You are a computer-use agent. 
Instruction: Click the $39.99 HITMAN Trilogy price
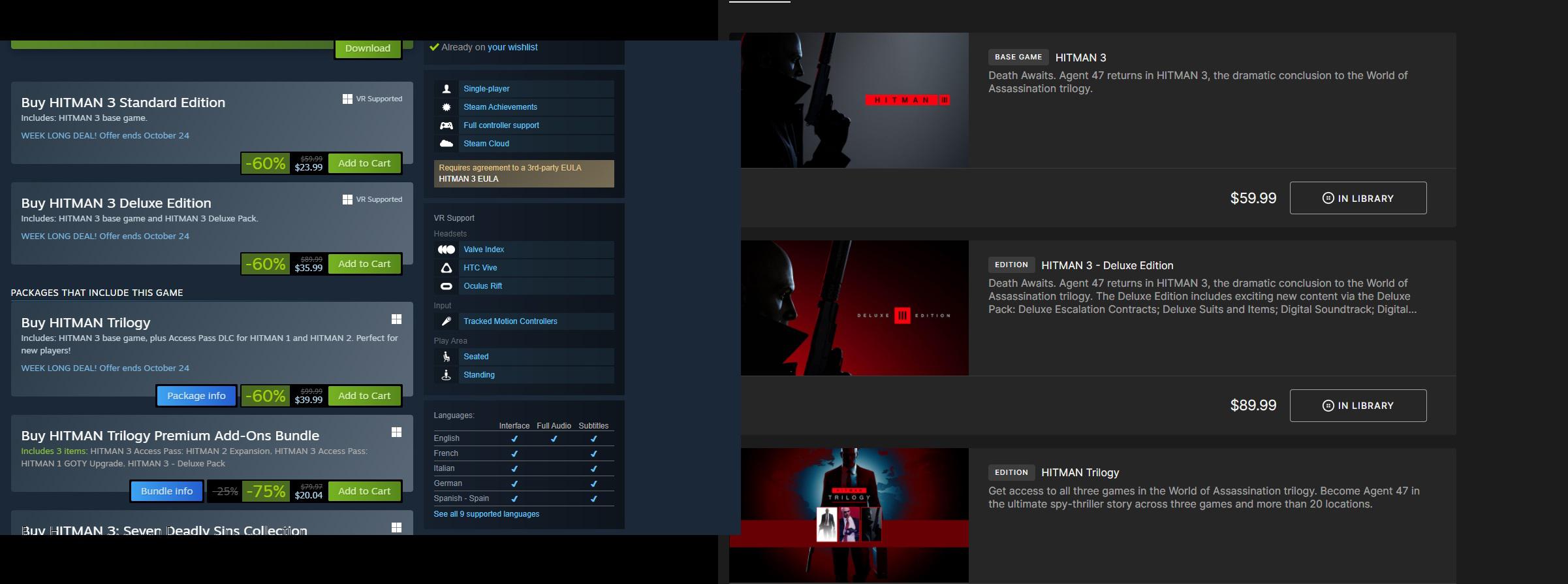coord(309,400)
